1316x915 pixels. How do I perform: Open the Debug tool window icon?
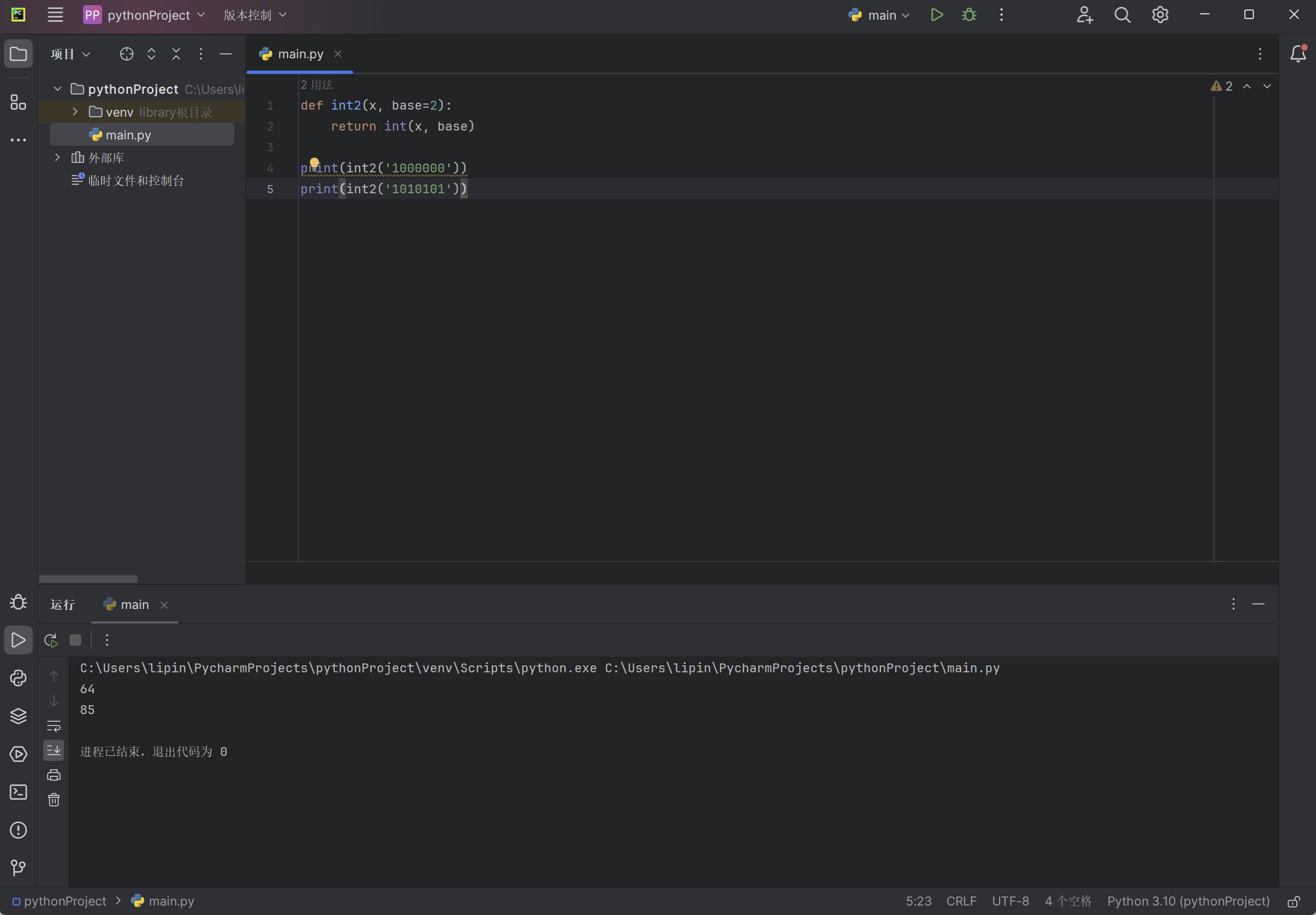click(x=18, y=602)
